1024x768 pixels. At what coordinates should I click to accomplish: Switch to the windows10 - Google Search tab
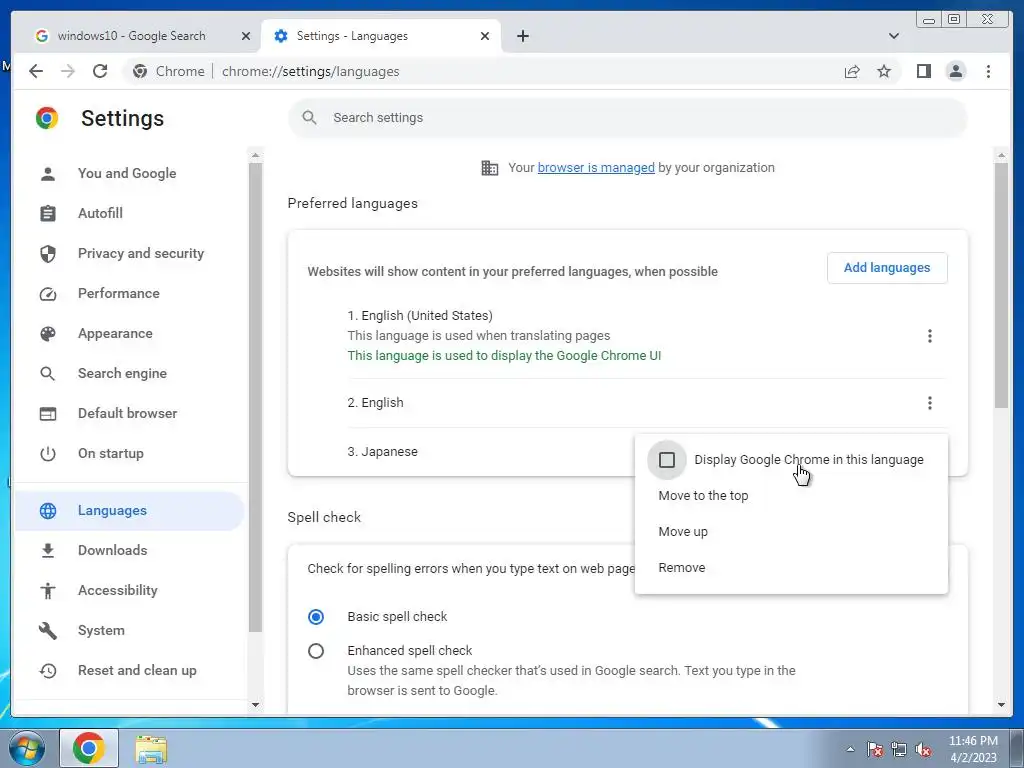coord(132,36)
